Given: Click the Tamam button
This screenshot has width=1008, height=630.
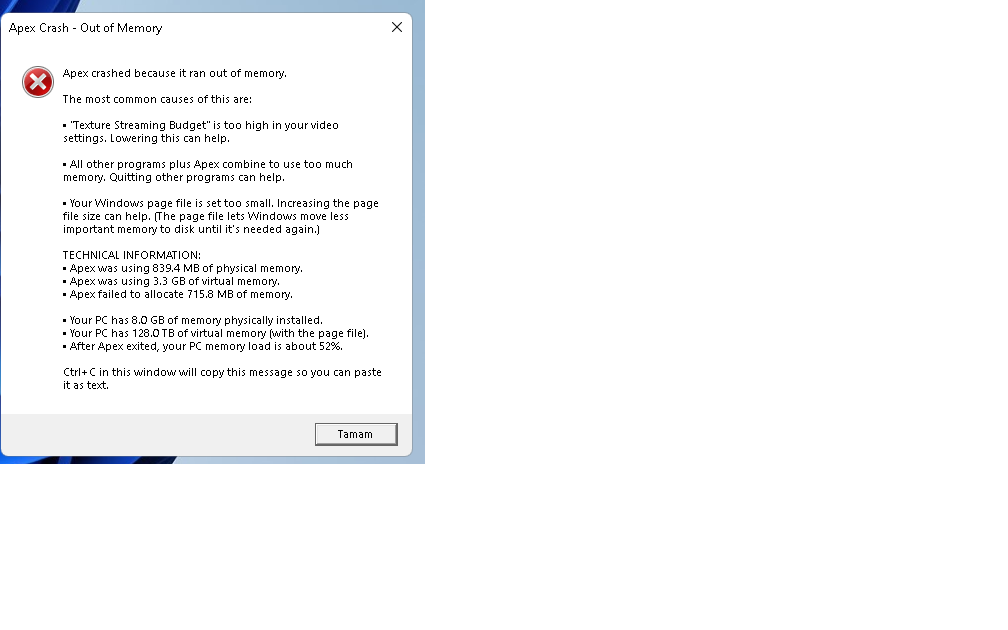Looking at the screenshot, I should [x=356, y=434].
